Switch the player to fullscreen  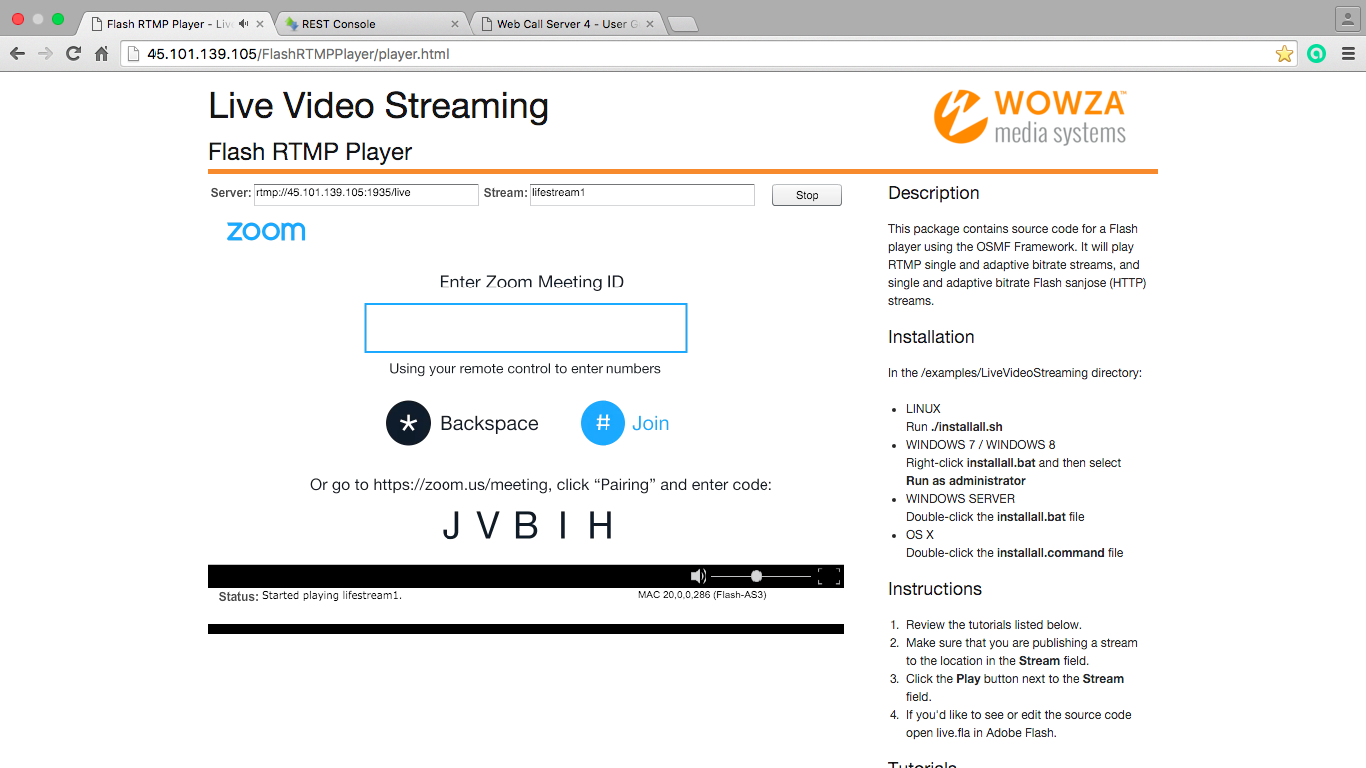tap(829, 576)
